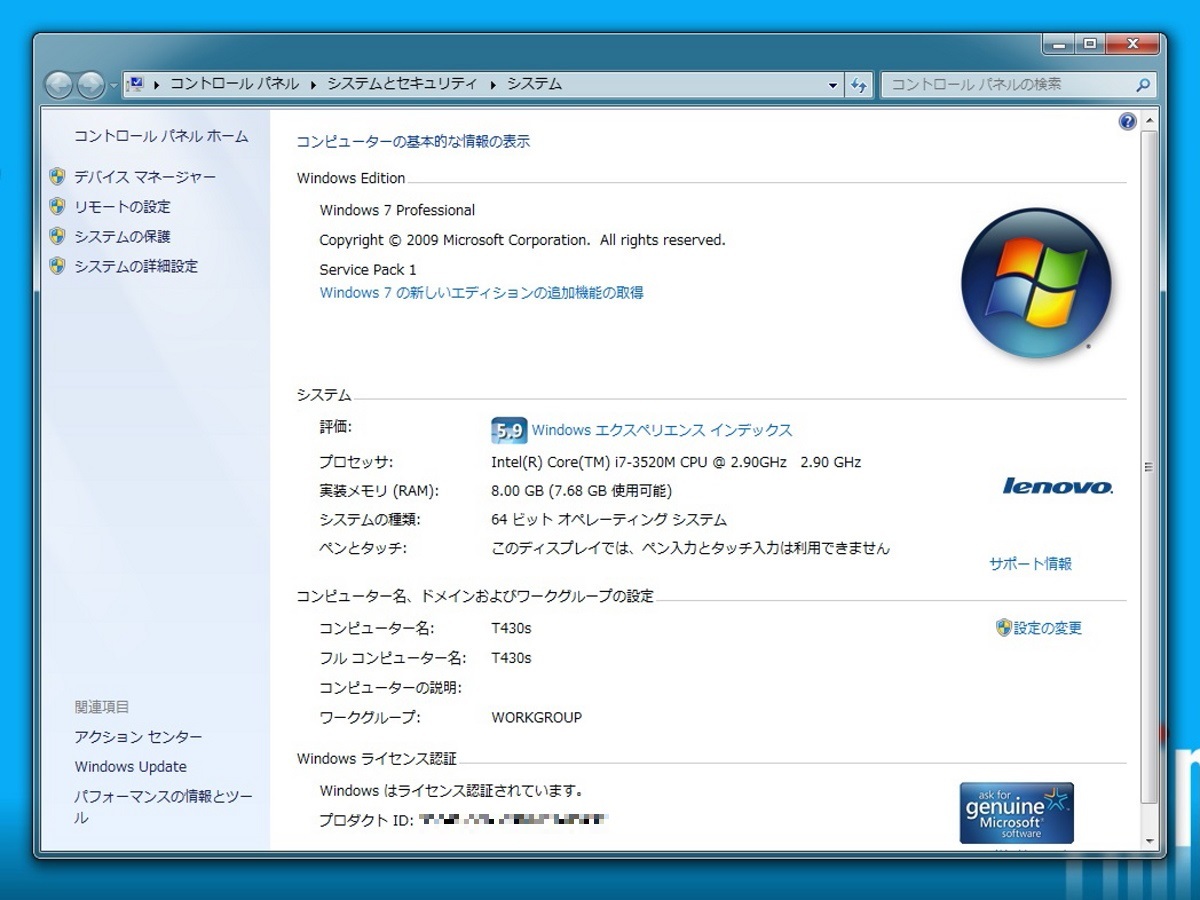Open サポート情報 link
Viewport: 1200px width, 900px height.
pyautogui.click(x=1030, y=564)
